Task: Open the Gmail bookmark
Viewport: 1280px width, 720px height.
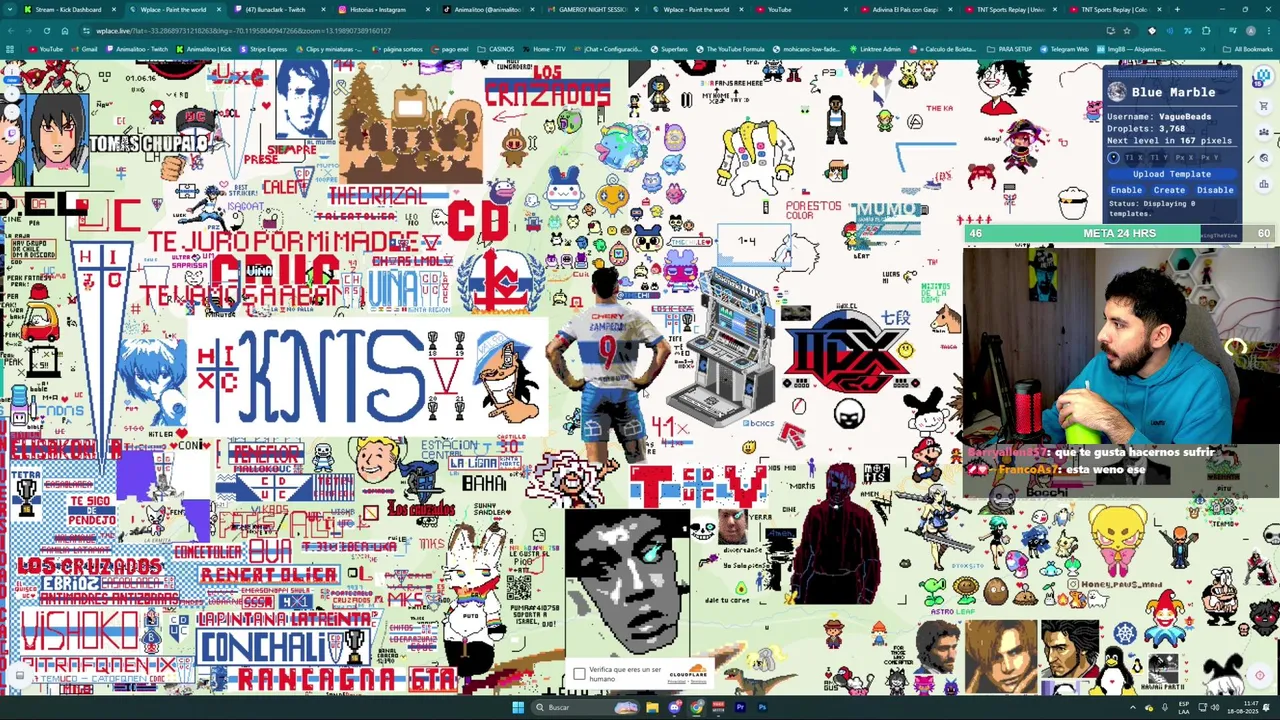Action: [x=85, y=49]
